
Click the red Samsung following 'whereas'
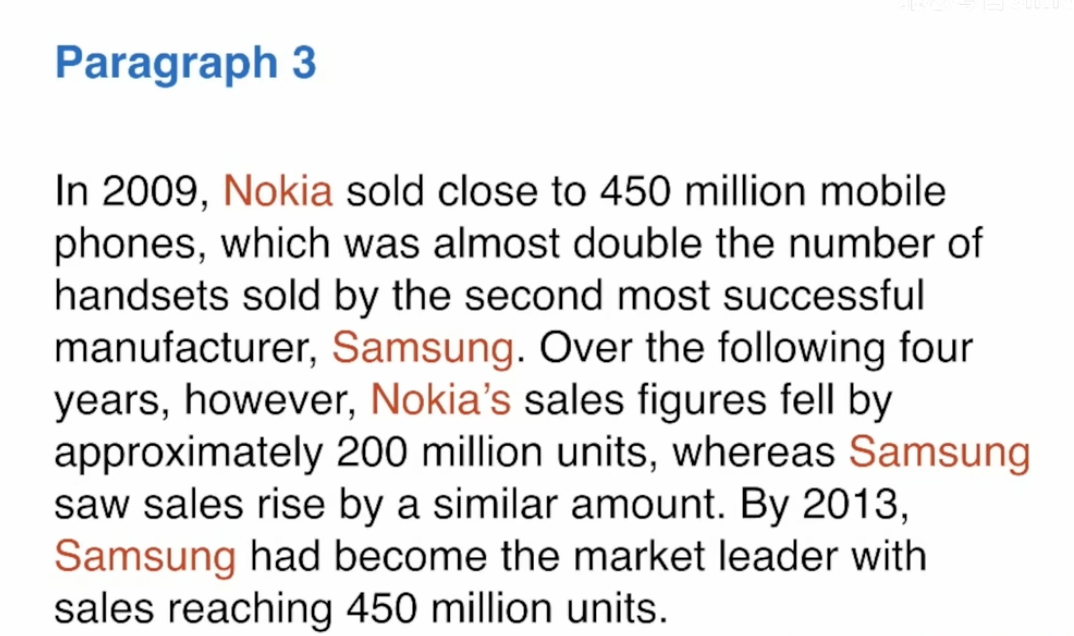click(939, 453)
